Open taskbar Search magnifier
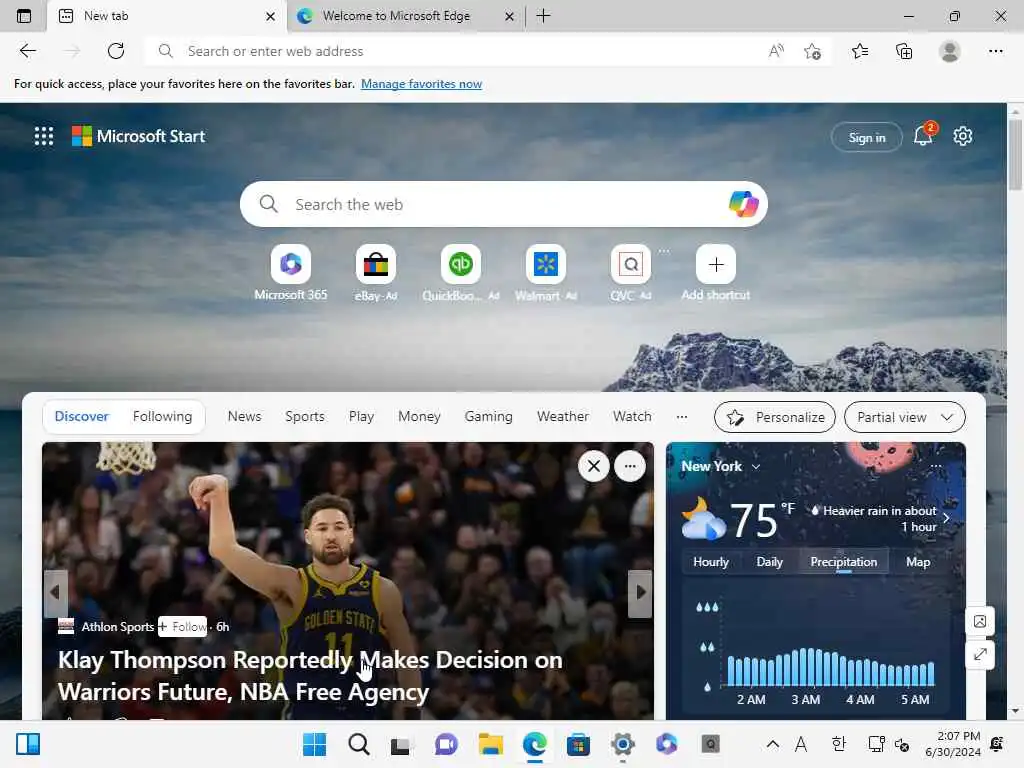The height and width of the screenshot is (768, 1024). [x=359, y=744]
